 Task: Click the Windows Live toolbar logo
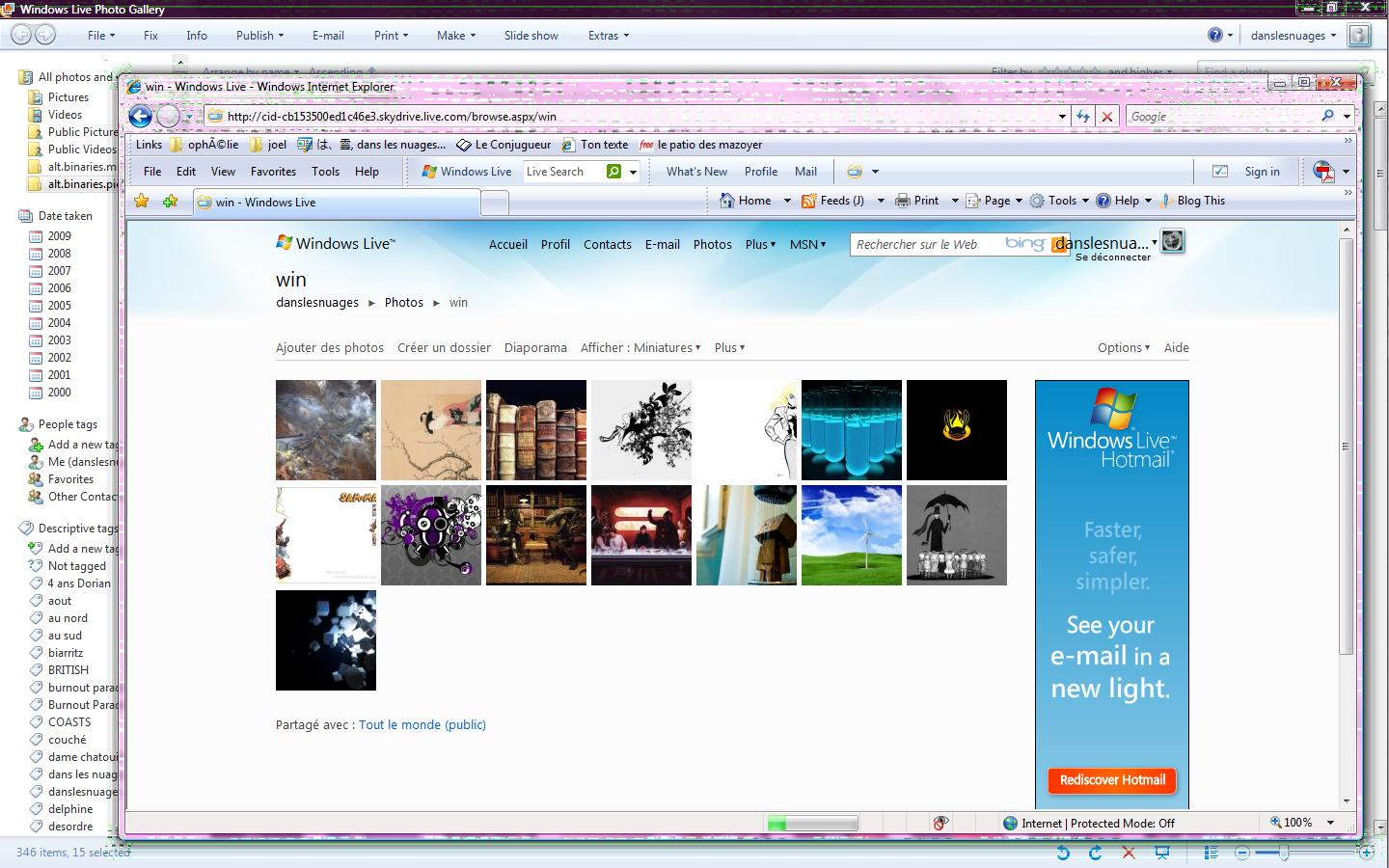(467, 172)
